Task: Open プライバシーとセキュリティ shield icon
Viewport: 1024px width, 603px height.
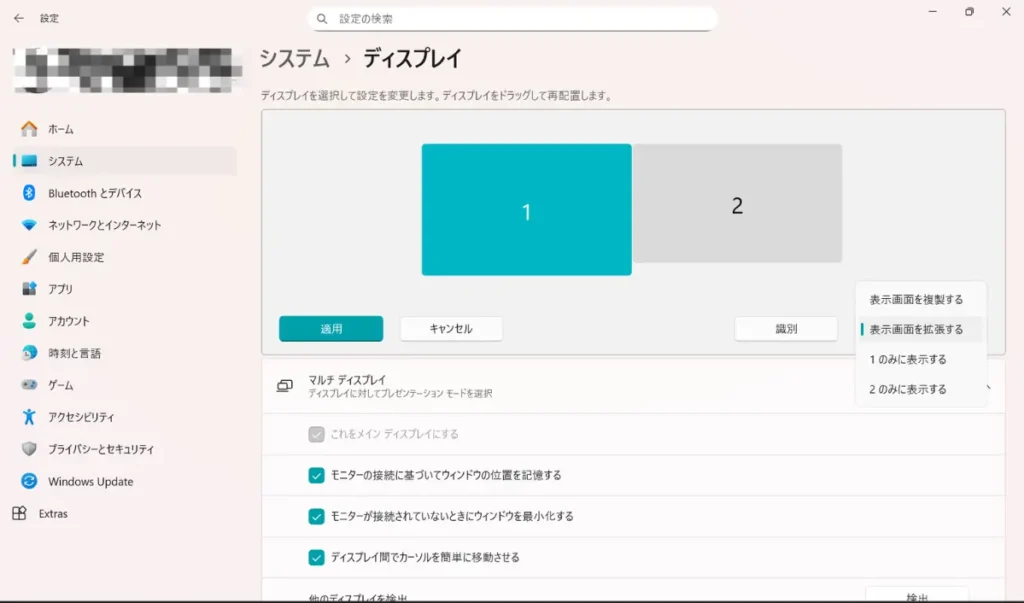Action: pyautogui.click(x=29, y=449)
